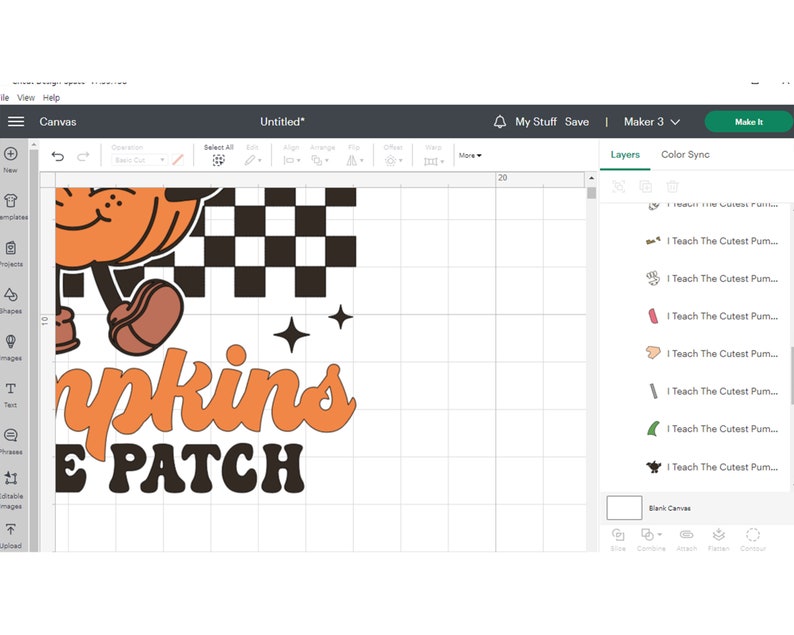Open the Phrases panel

point(11,442)
